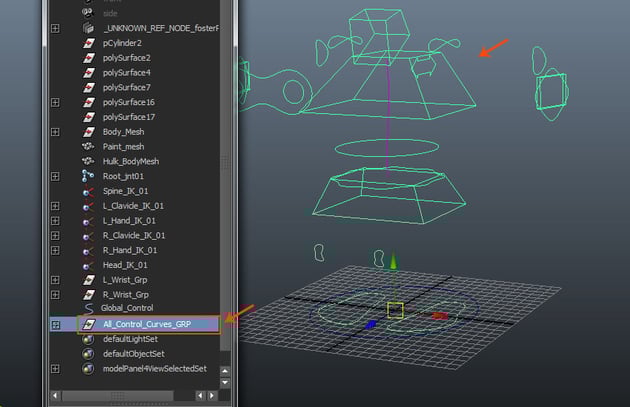The image size is (630, 407).
Task: Expand polySurface16 in the outliner
Action: 55,102
